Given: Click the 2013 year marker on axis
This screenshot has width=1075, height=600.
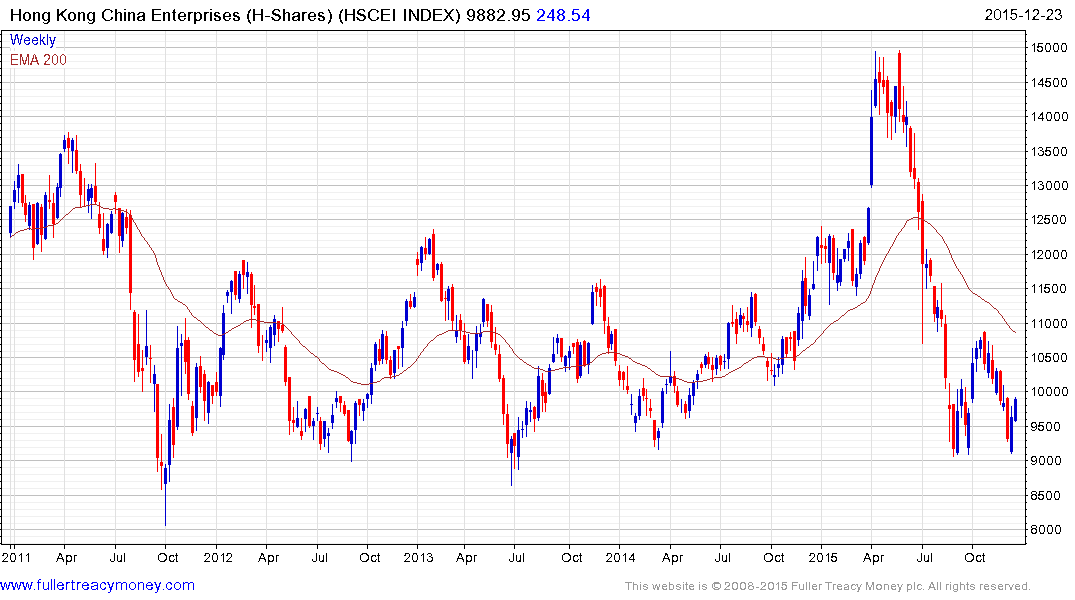Looking at the screenshot, I should pyautogui.click(x=419, y=557).
